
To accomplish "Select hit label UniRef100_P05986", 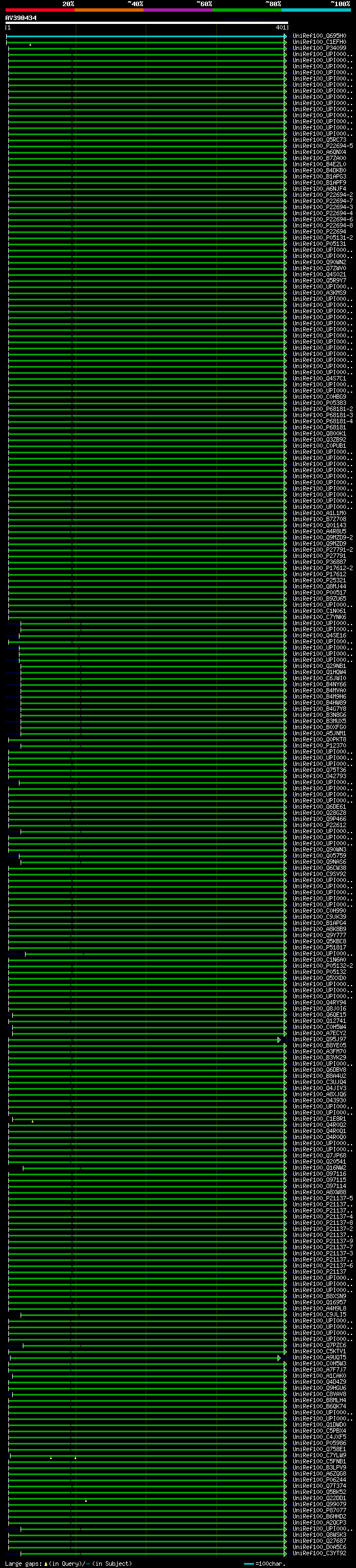I will [319, 1443].
